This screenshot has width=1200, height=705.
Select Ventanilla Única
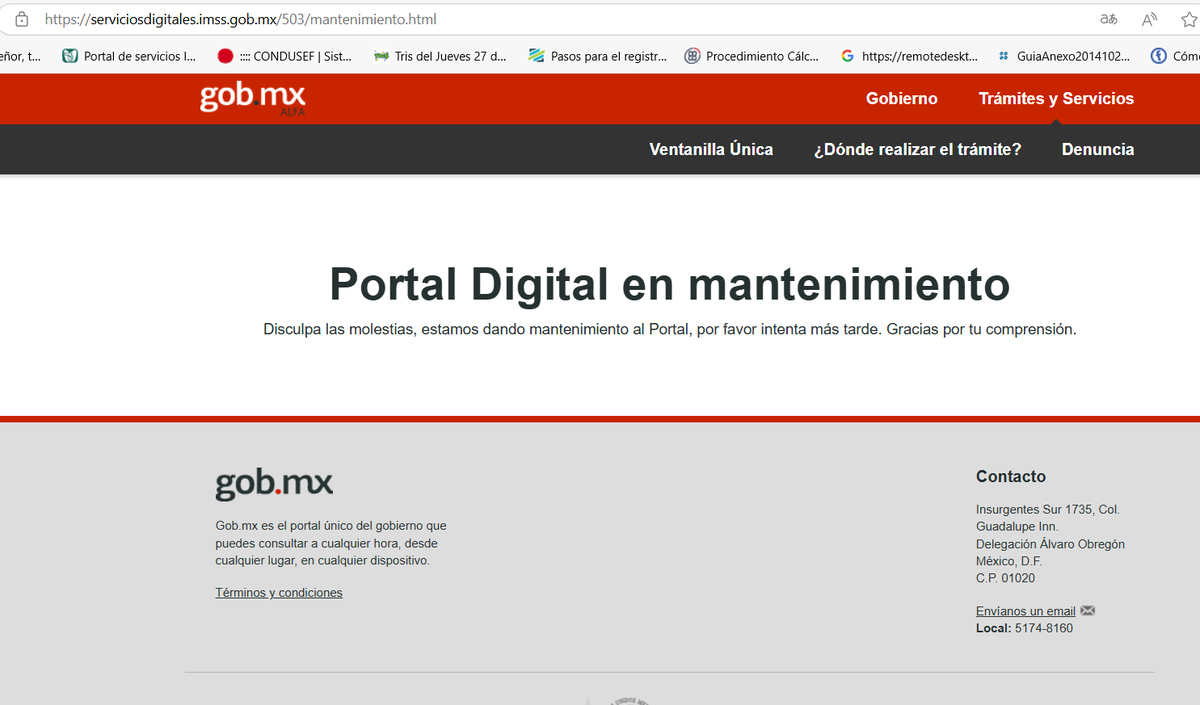coord(711,149)
